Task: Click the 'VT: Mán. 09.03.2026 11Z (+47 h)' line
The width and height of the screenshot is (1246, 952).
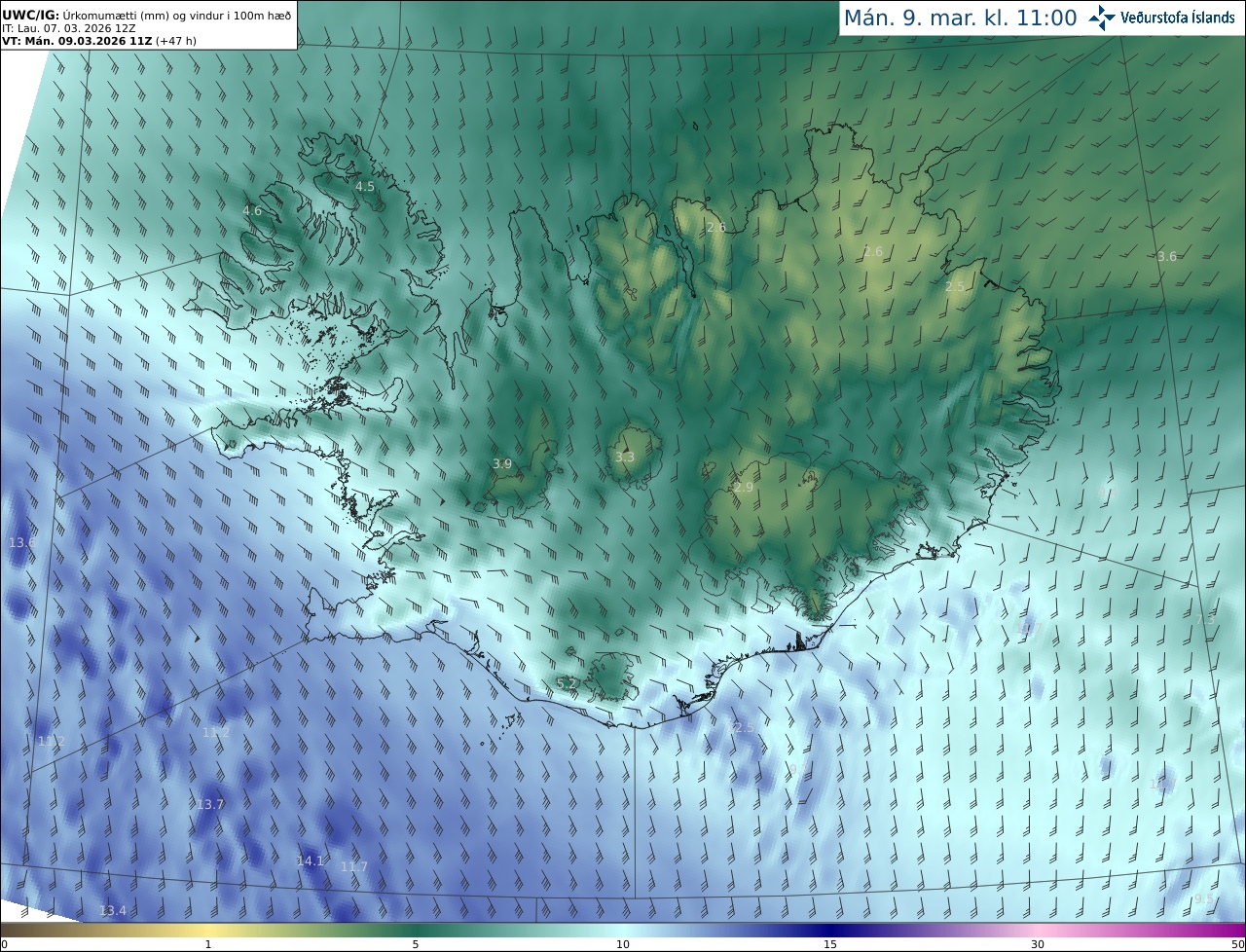Action: coord(99,41)
